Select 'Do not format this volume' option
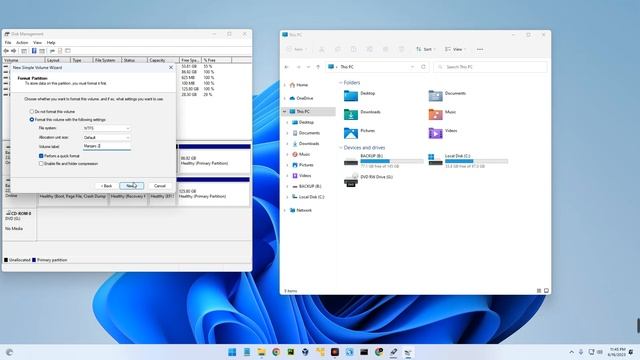The width and height of the screenshot is (640, 360). coord(52,111)
